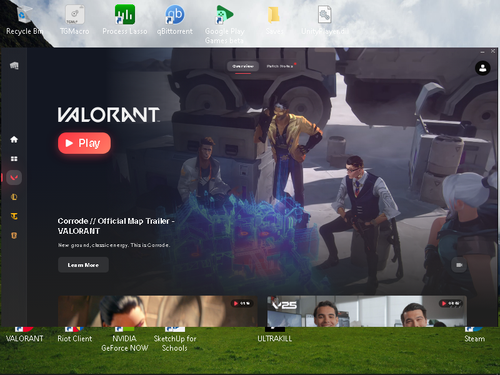Open the V25 video thumbnail card
Image resolution: width=500 pixels, height=375 pixels.
tap(367, 311)
